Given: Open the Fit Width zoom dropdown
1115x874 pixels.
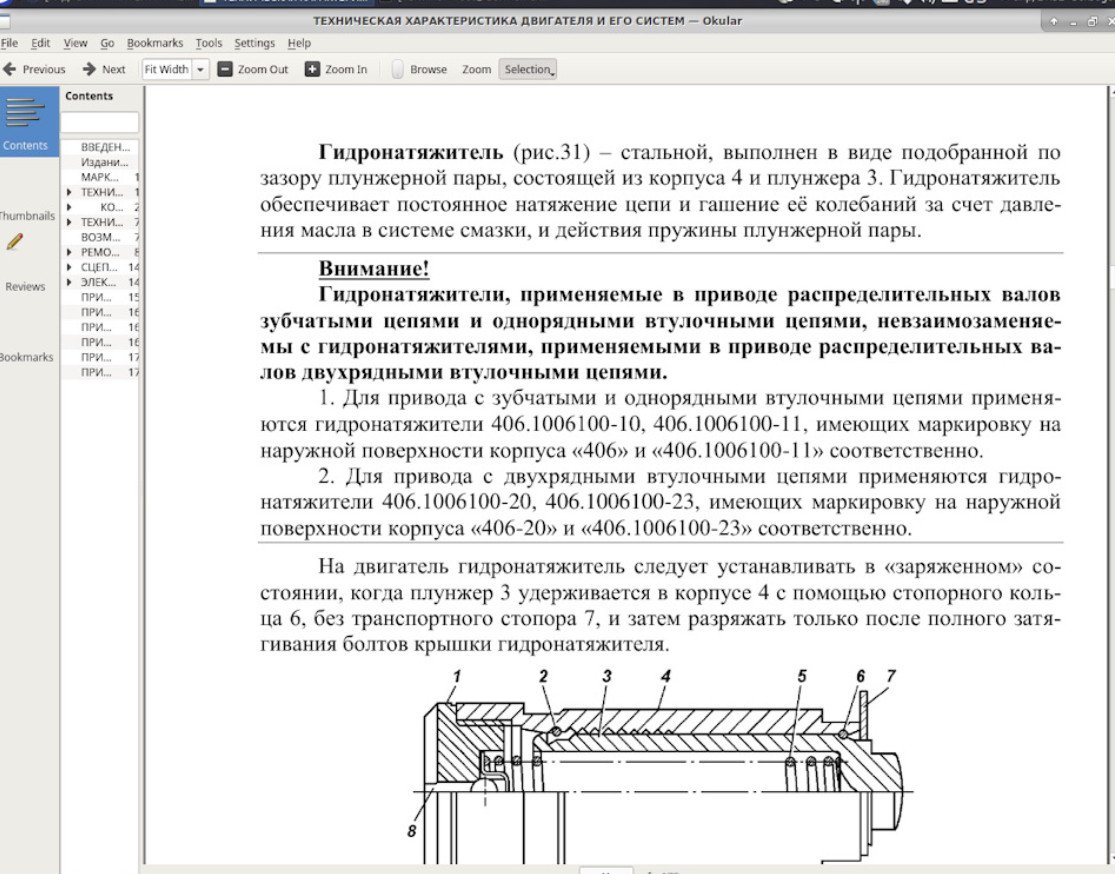Looking at the screenshot, I should (x=201, y=69).
